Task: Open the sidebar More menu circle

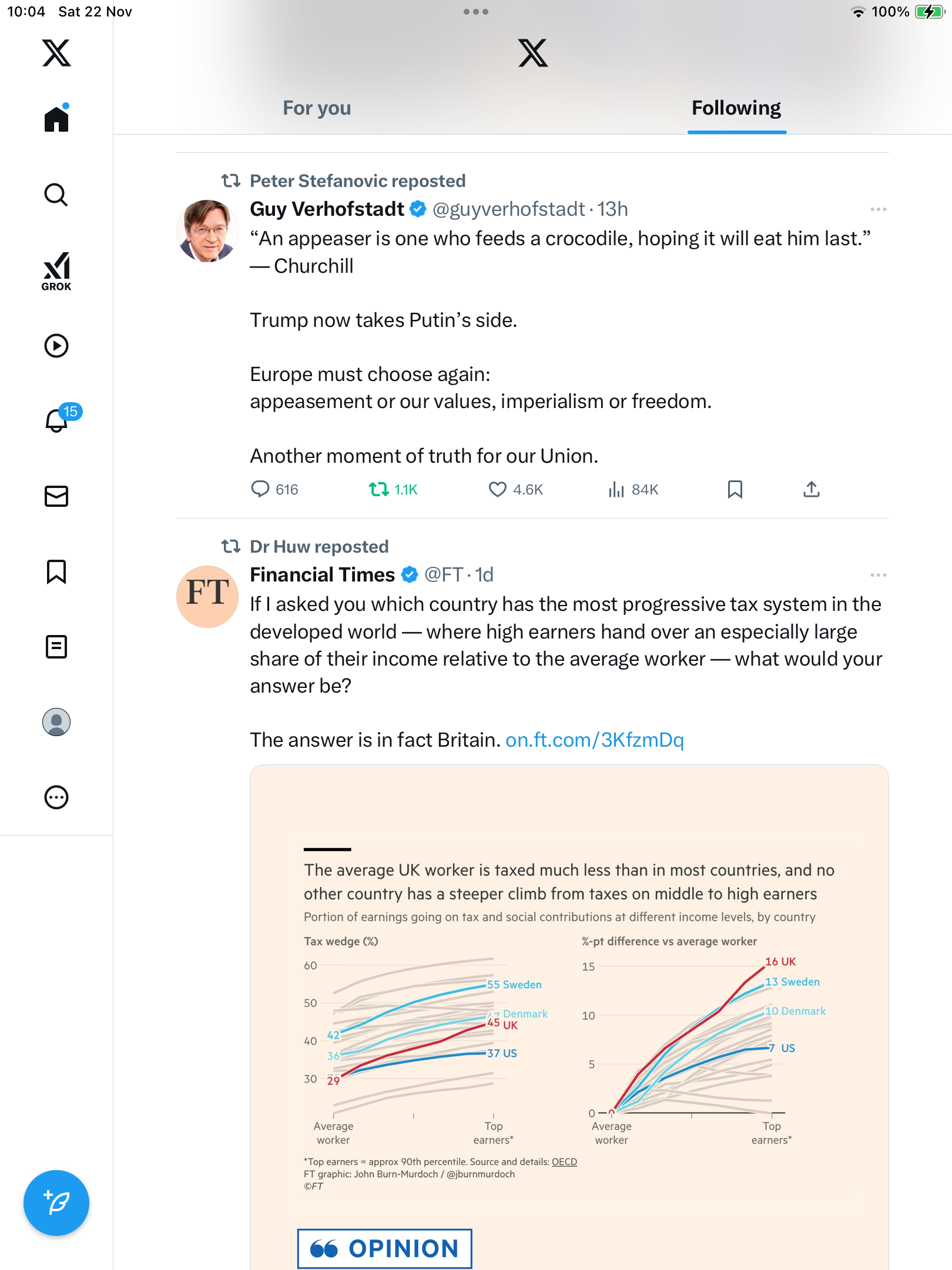Action: 56,797
